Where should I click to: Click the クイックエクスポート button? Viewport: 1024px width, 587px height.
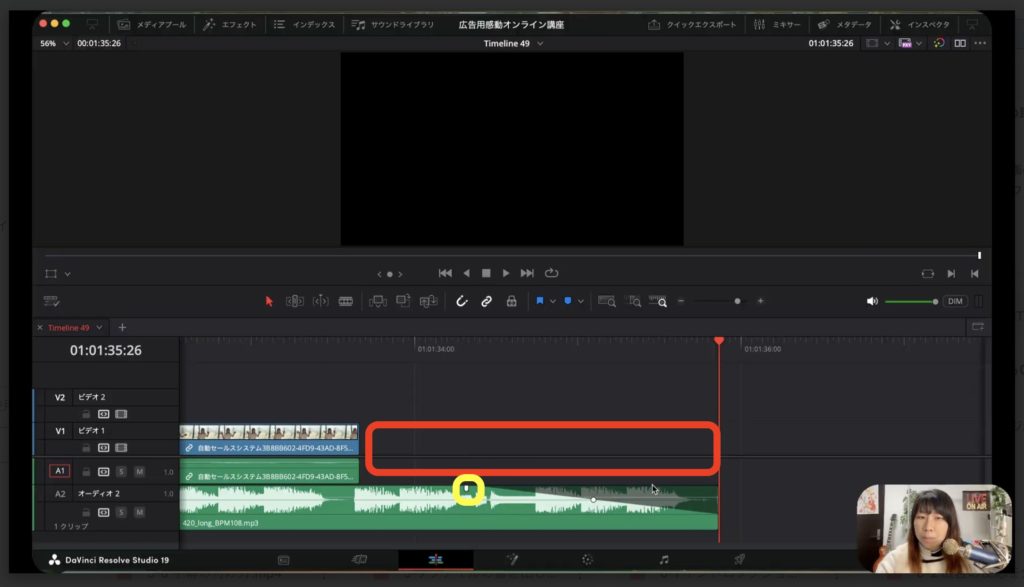point(692,24)
